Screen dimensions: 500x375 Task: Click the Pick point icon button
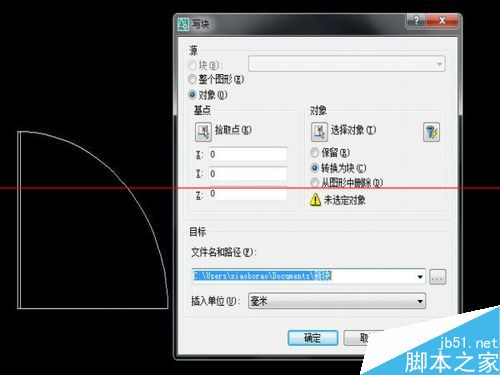tap(203, 132)
